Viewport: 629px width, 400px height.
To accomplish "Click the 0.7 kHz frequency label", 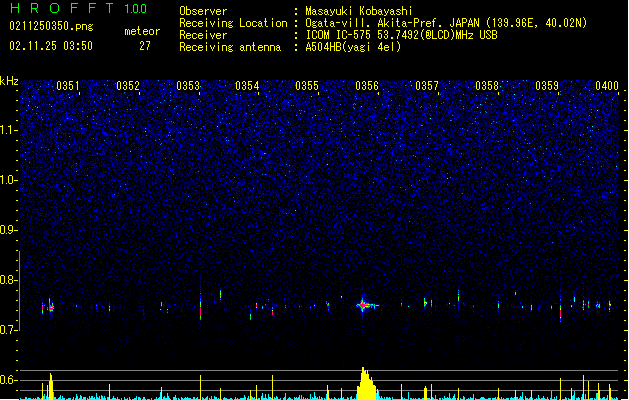I will [9, 330].
